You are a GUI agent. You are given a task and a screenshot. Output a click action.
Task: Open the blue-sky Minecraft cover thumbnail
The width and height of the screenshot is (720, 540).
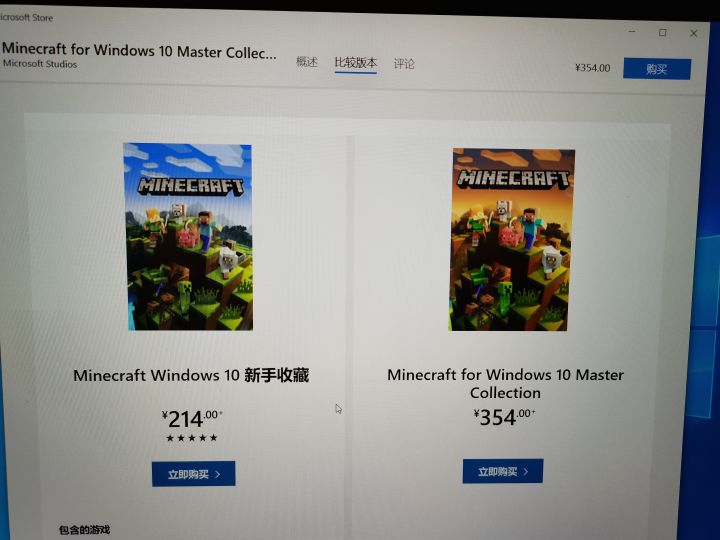188,237
